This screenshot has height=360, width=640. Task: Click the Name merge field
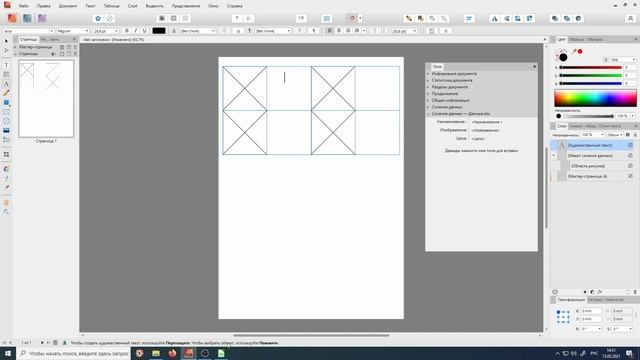click(x=487, y=122)
